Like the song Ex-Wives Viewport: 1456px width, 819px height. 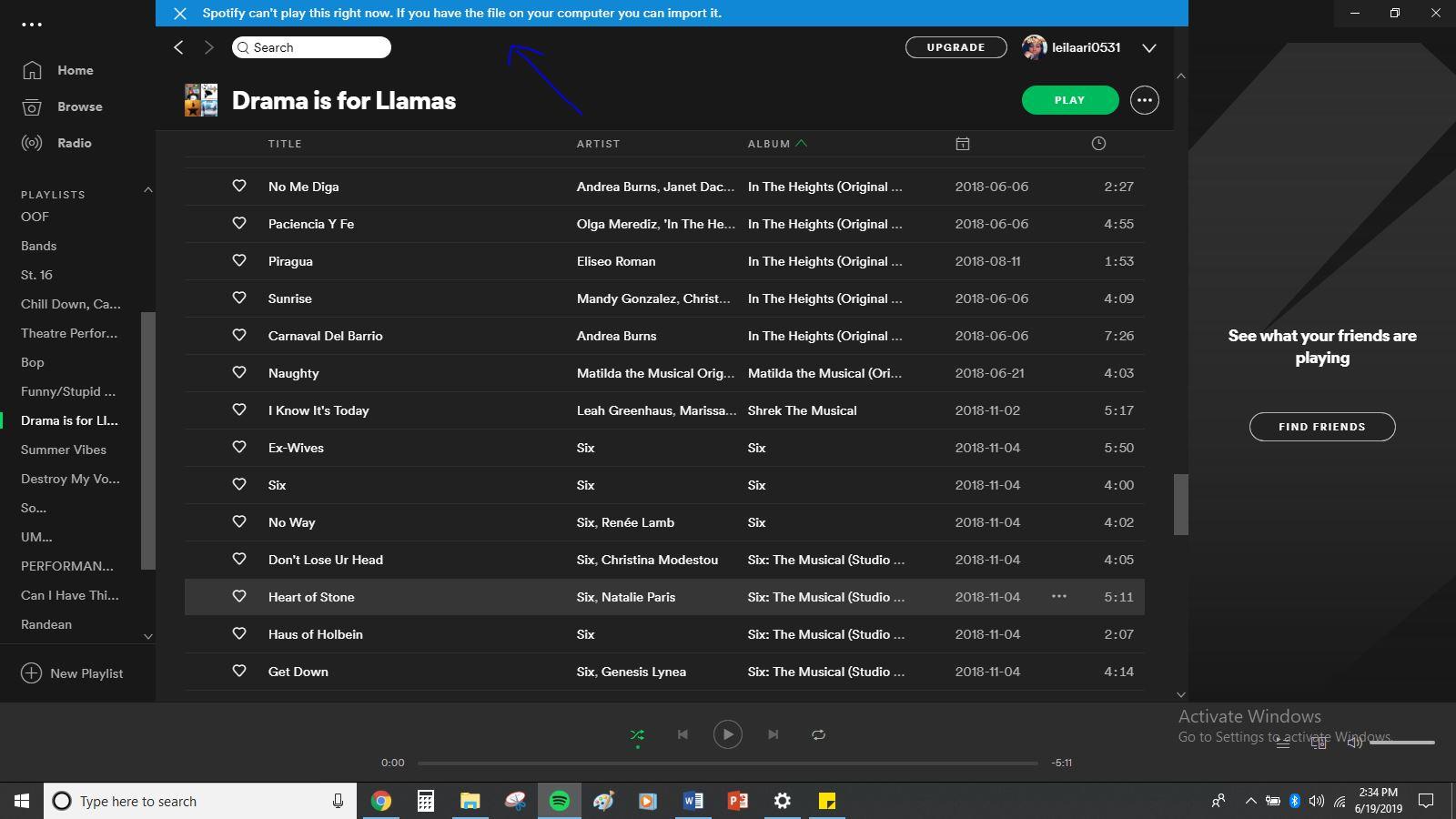[x=239, y=447]
